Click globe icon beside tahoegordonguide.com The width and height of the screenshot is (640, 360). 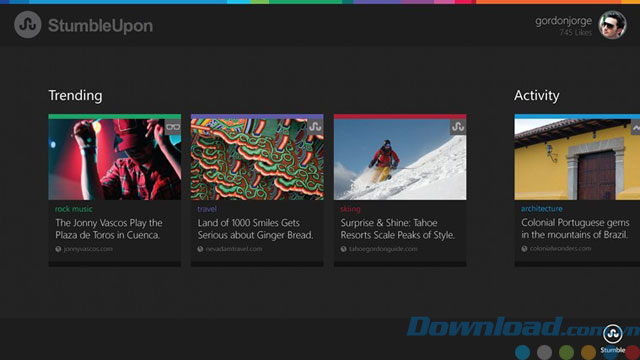tap(343, 249)
